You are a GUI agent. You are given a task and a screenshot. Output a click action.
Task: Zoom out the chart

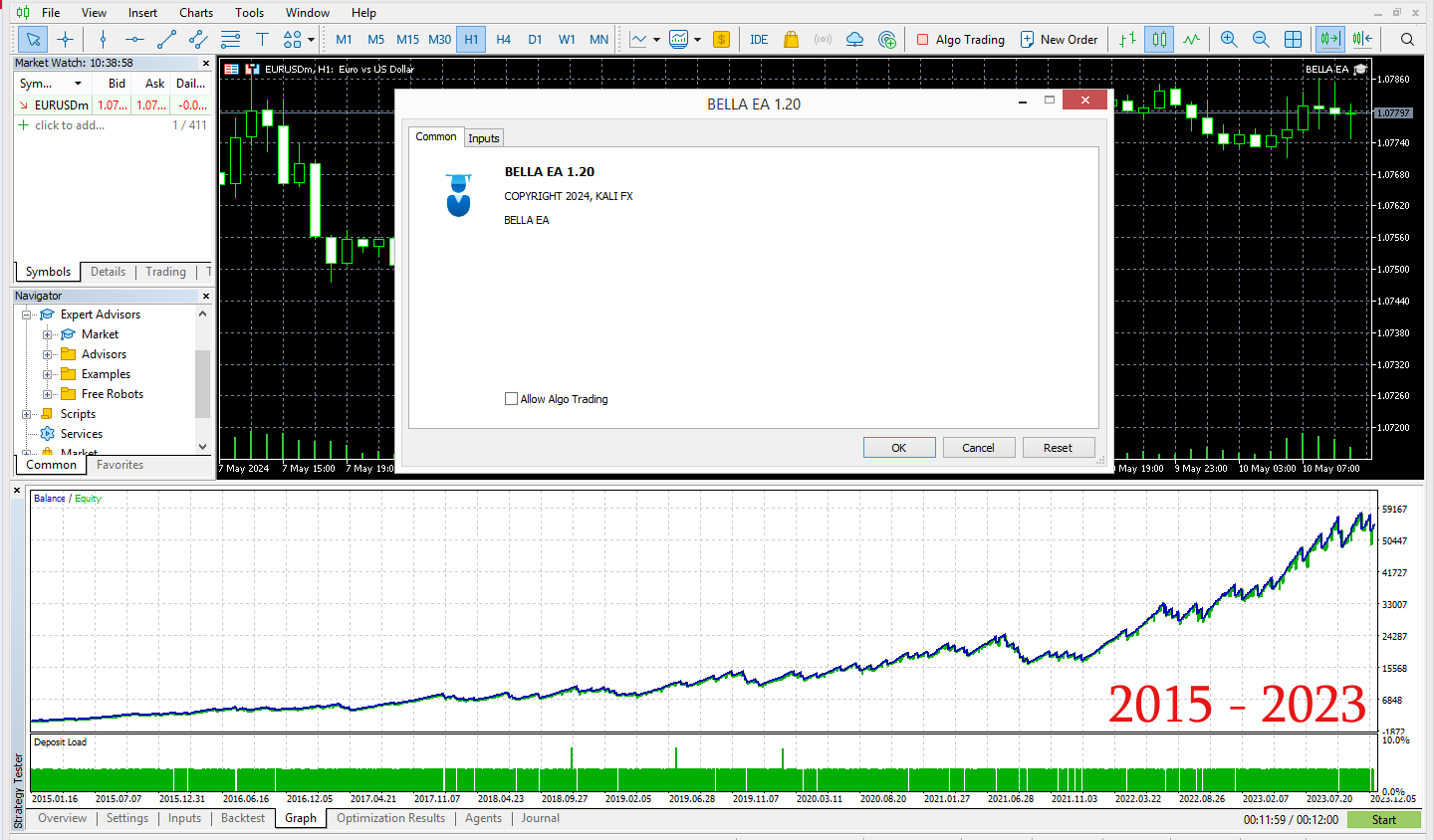[x=1261, y=40]
